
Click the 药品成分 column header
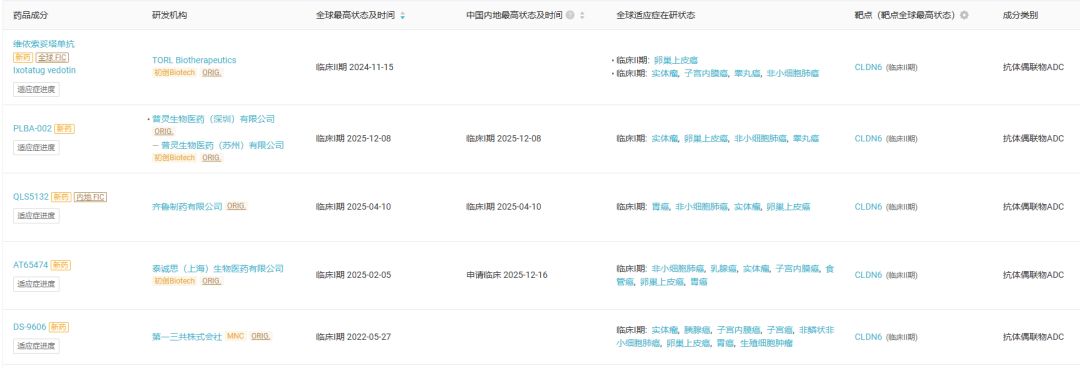coord(31,15)
